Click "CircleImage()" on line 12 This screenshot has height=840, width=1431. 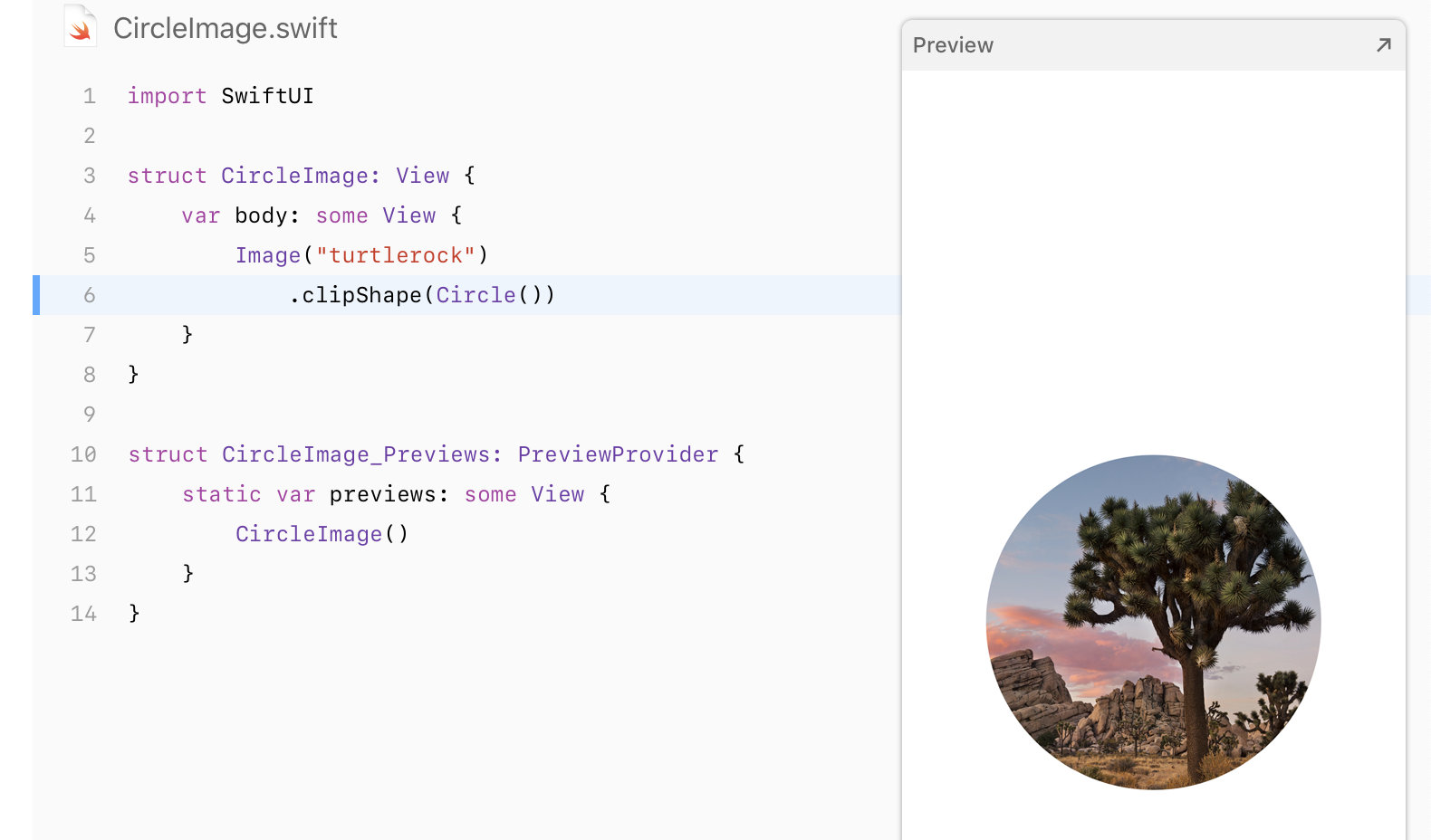coord(322,534)
